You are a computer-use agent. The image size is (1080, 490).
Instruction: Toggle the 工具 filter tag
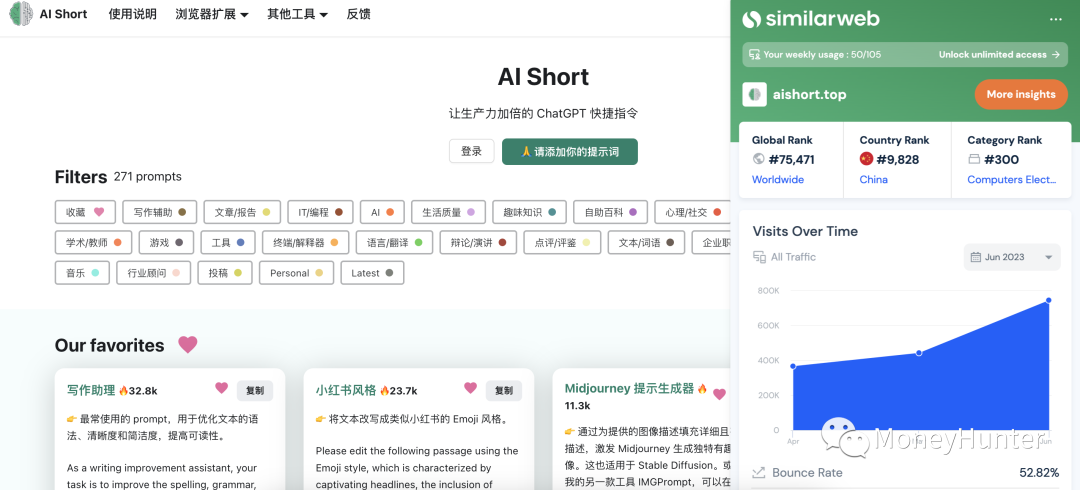[228, 243]
